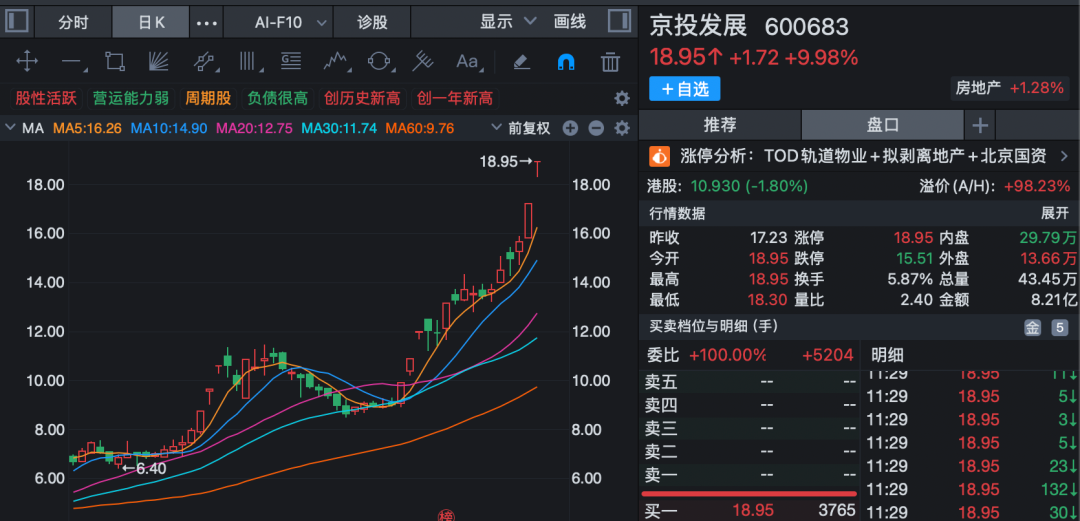Click the 卖一 ask row
Screen dimensions: 1080x521
point(750,475)
